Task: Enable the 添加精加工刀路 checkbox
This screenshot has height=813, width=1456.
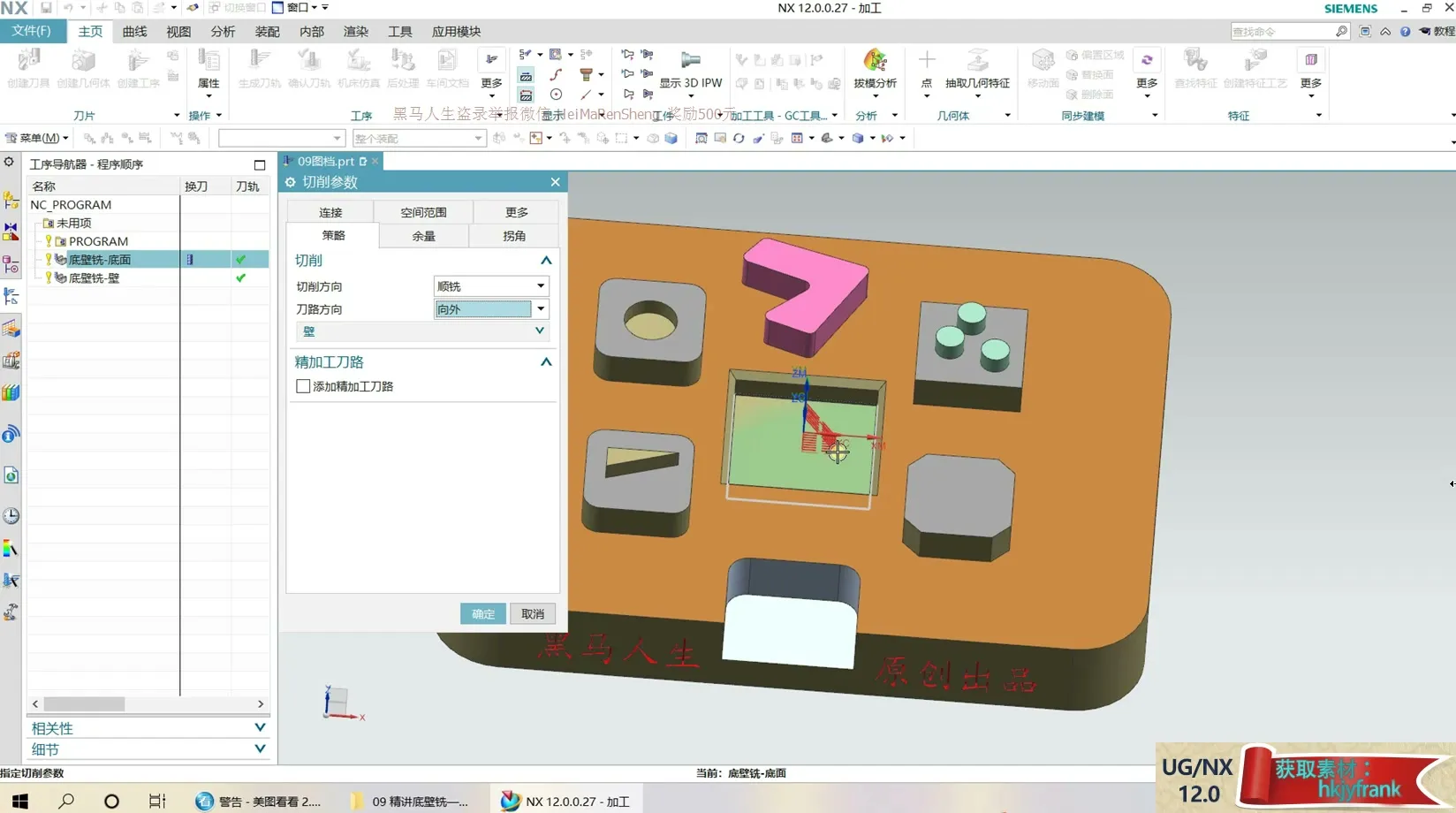Action: (303, 386)
